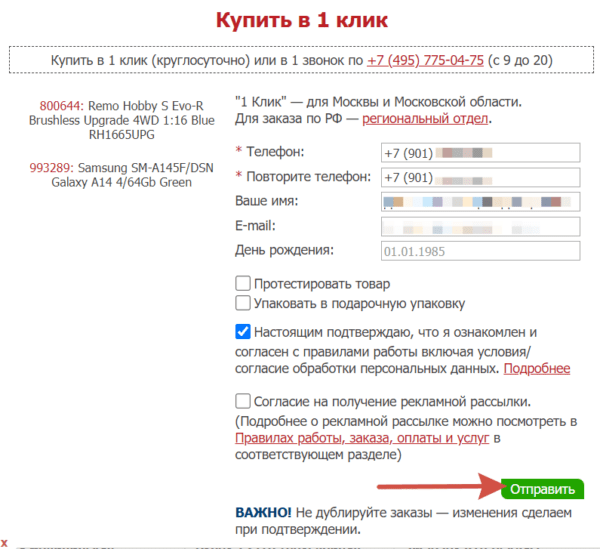Viewport: 600px width, 549px height.
Task: Open the Подробнее personal data link
Action: tap(536, 368)
